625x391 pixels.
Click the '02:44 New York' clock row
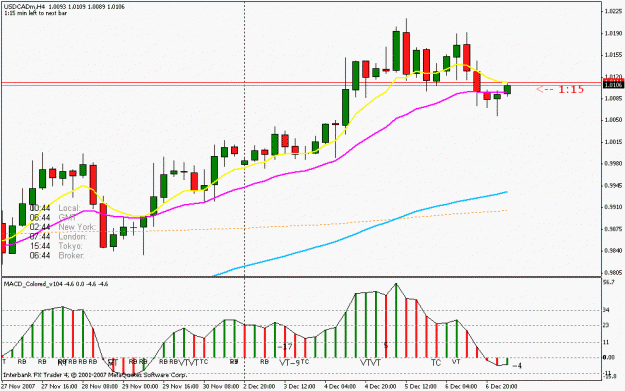63,227
